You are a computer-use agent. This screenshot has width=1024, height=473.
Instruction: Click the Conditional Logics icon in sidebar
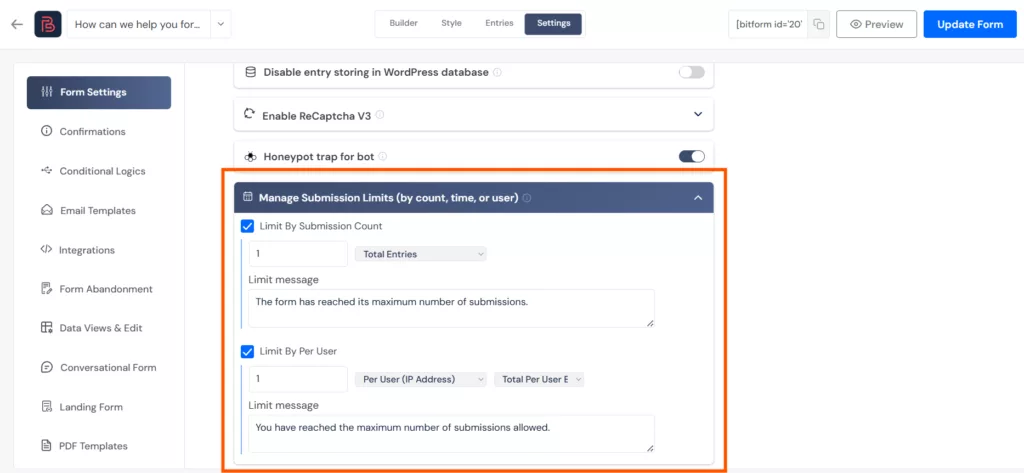pyautogui.click(x=46, y=171)
